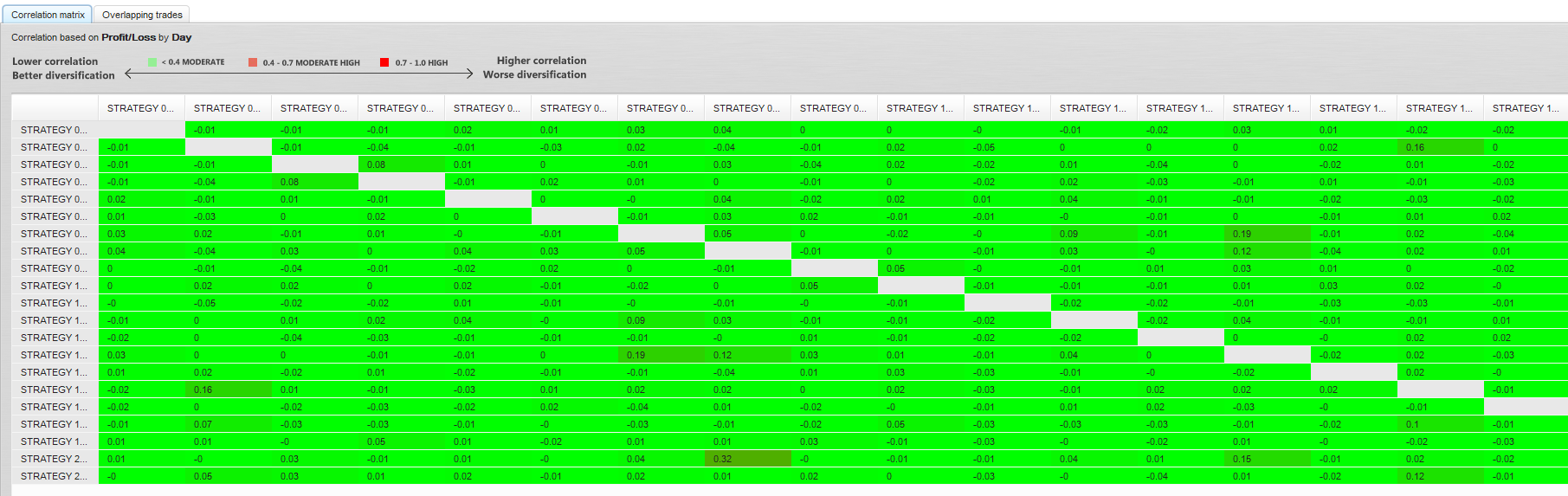Image resolution: width=1568 pixels, height=496 pixels.
Task: Click the salmon moderate high legend swatch
Action: 253,62
